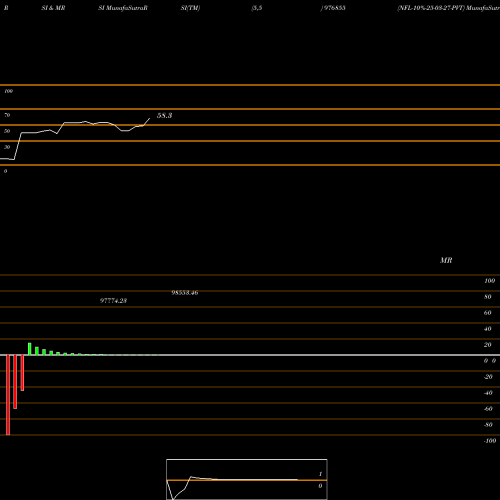Viewport: 500px width, 500px height.
Task: Click the 'SI MunafaSutraR' header text
Action: [x=123, y=8]
